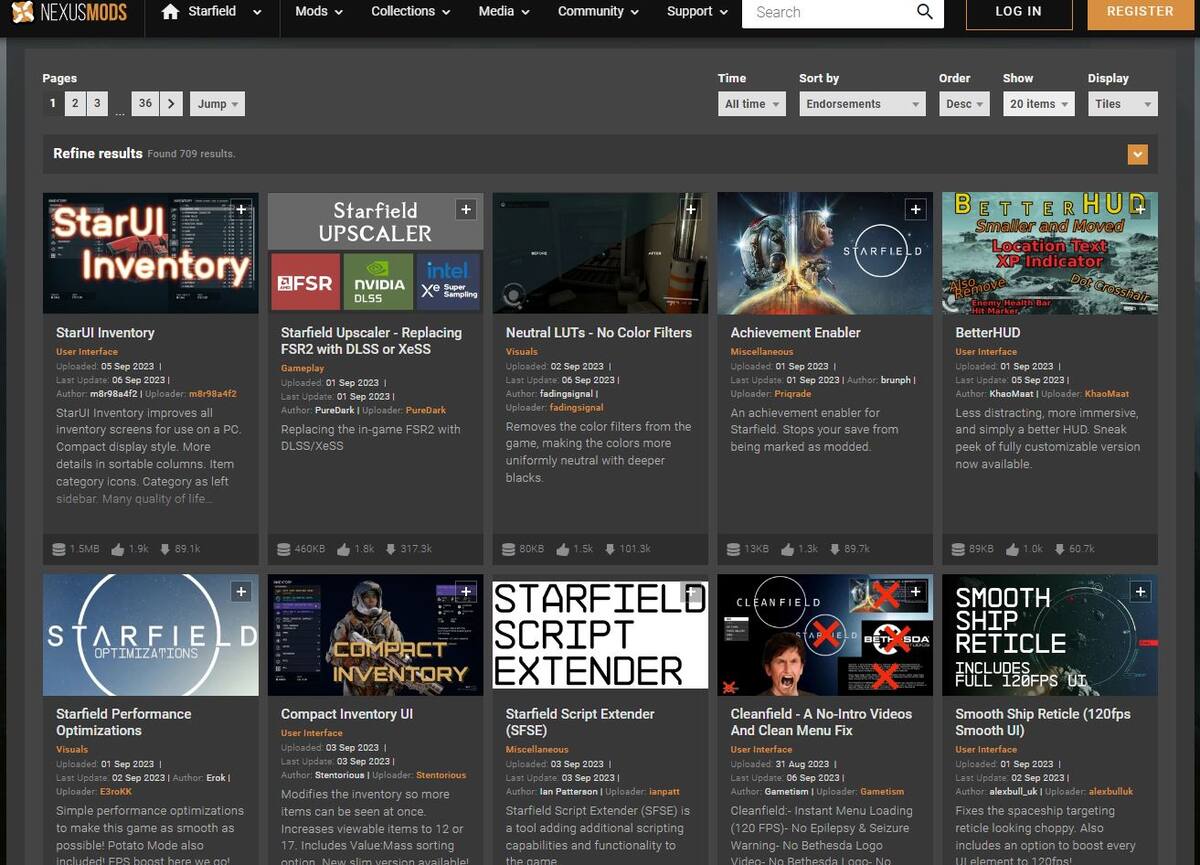The image size is (1200, 865).
Task: Open the Cleanfield thumbnail image
Action: (x=825, y=635)
